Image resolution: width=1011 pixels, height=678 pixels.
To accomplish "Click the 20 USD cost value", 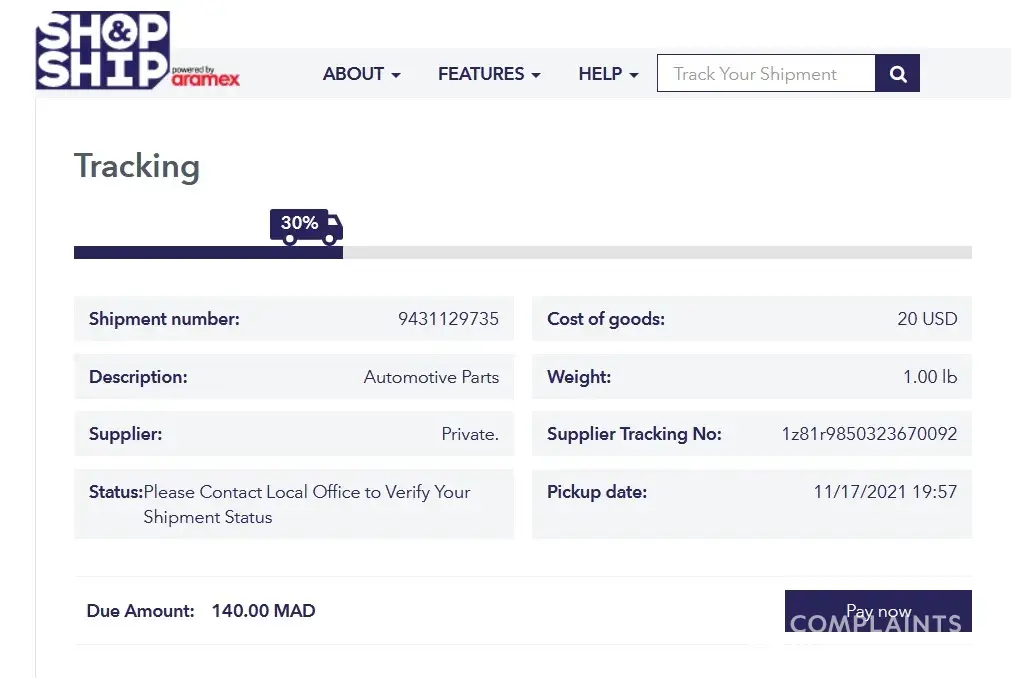I will [x=927, y=320].
